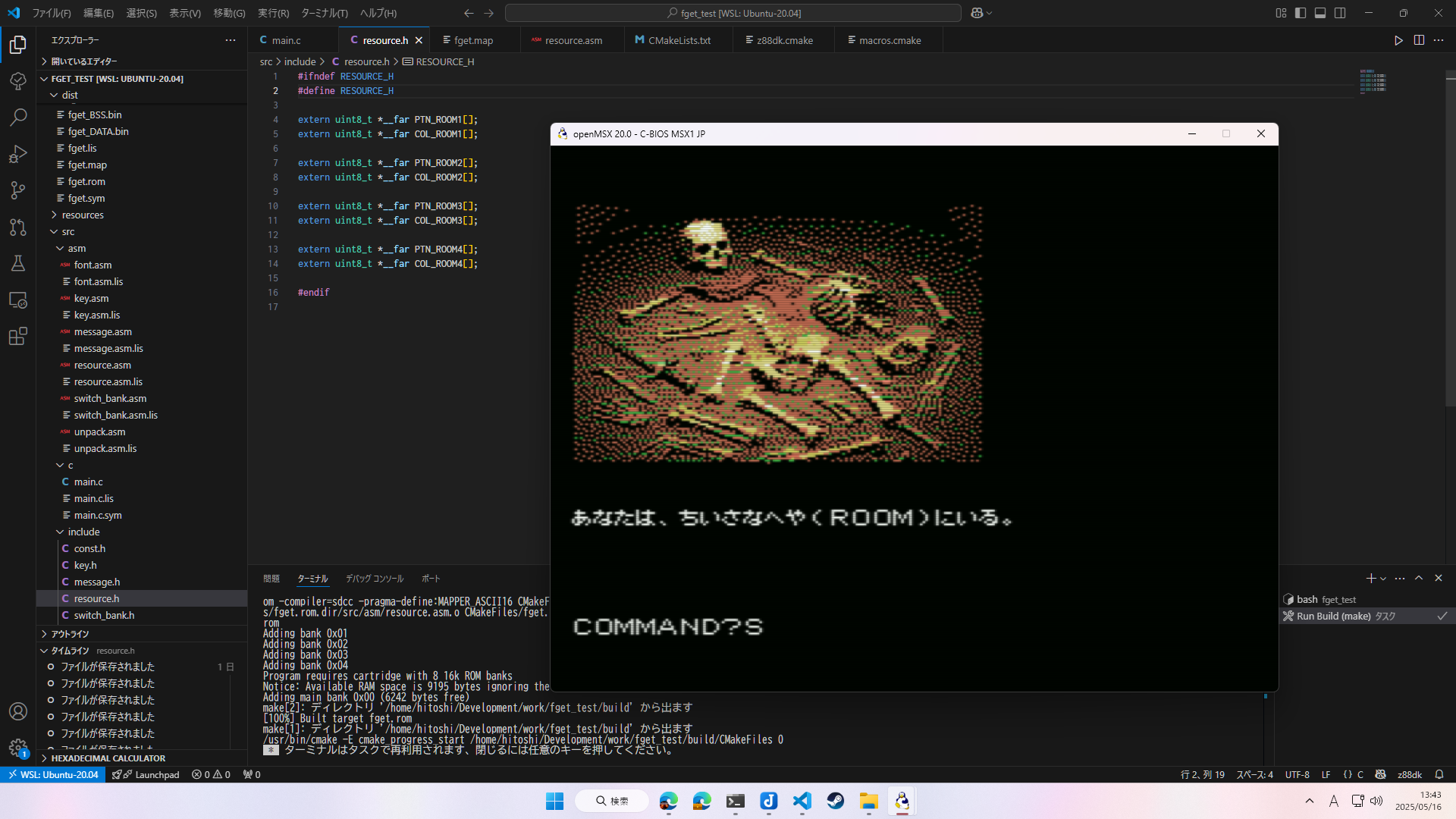The height and width of the screenshot is (819, 1456).
Task: Switch to the デバッグ コンソール panel tab
Action: [375, 578]
